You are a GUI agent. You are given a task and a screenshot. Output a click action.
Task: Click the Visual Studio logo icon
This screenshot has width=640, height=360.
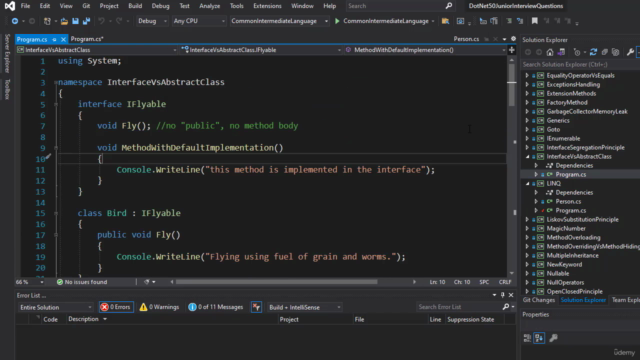pyautogui.click(x=9, y=6)
